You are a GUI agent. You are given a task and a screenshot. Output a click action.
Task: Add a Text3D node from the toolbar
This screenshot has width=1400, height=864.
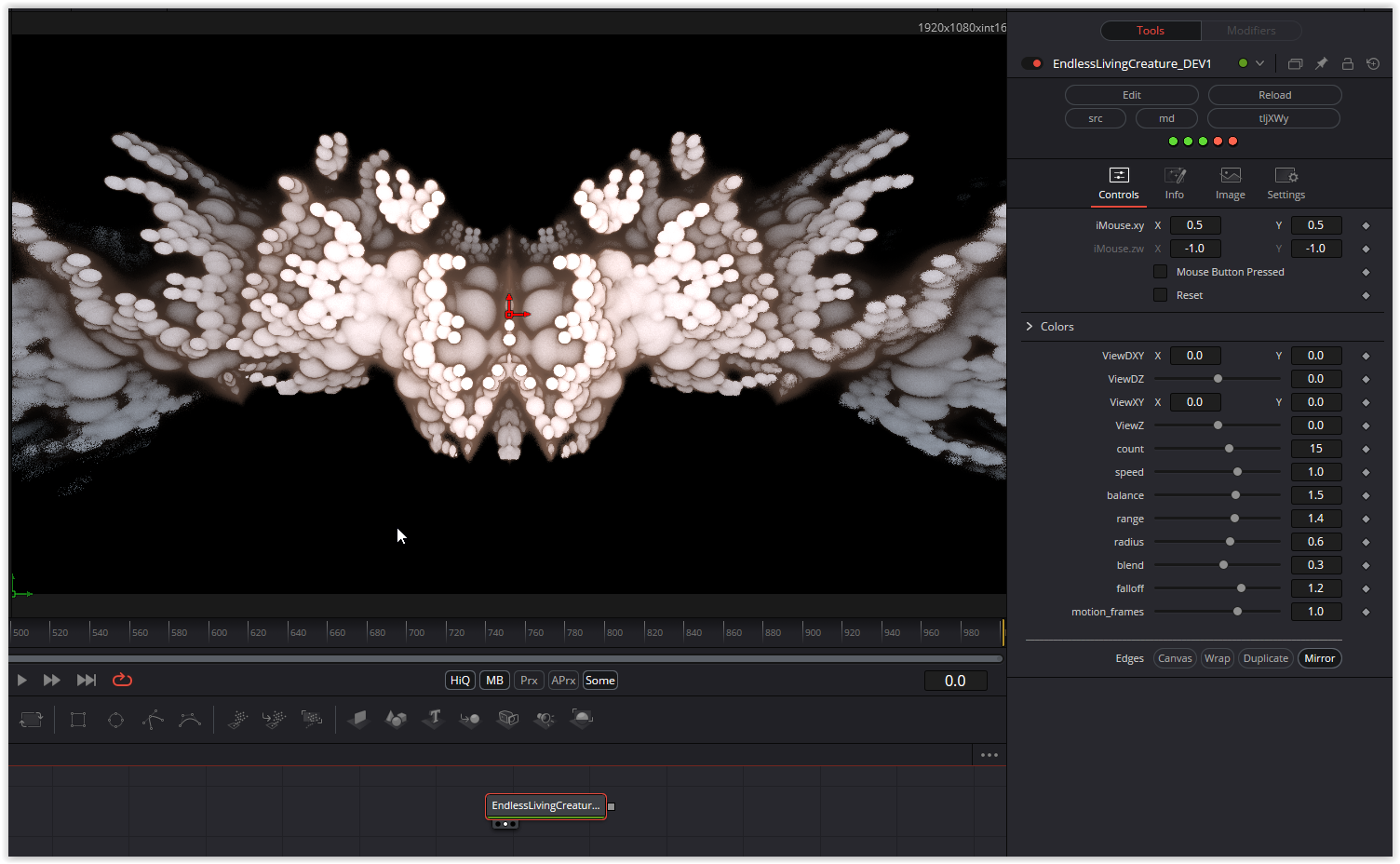coord(433,718)
